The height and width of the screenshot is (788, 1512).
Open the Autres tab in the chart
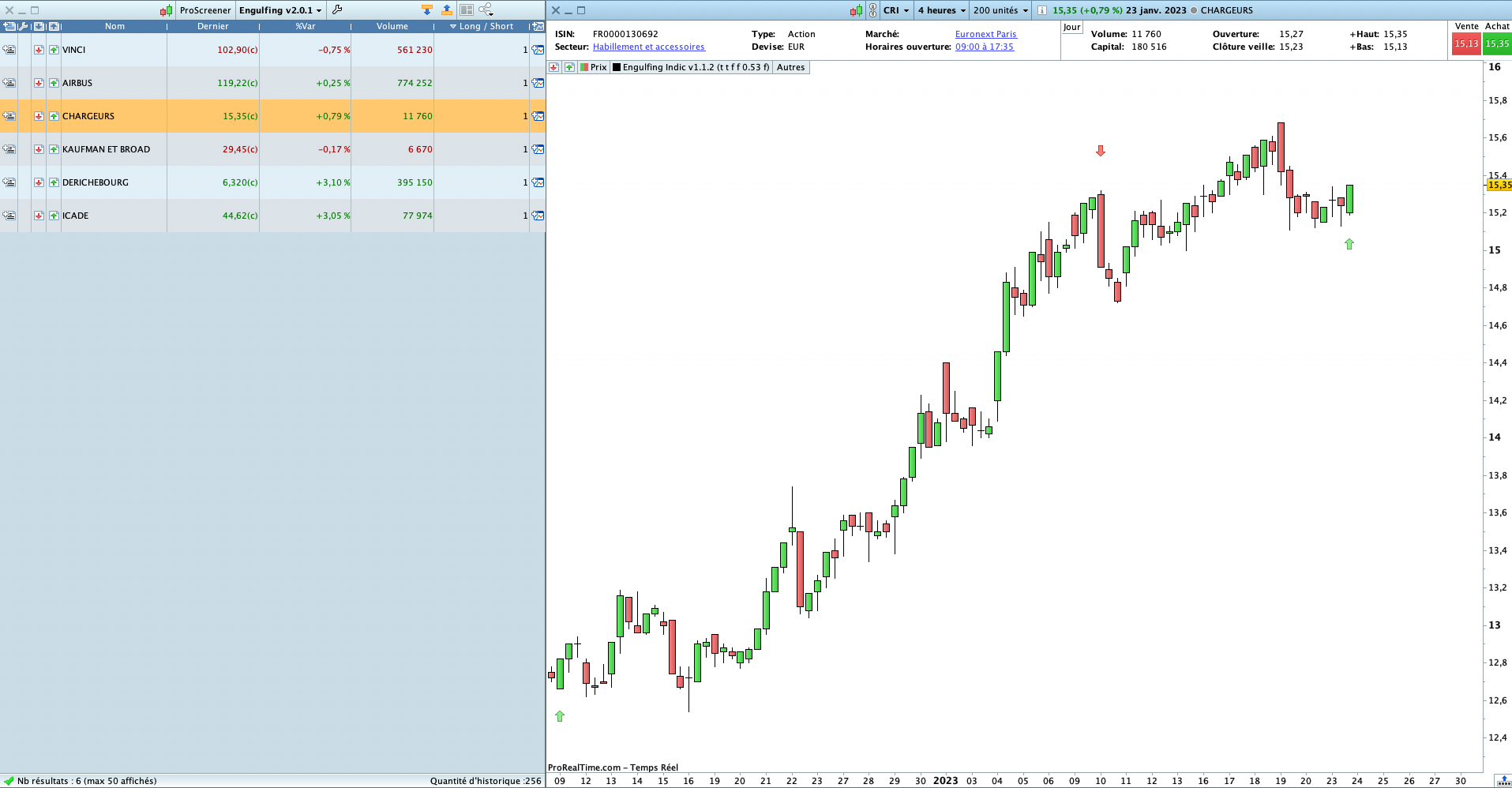click(790, 67)
